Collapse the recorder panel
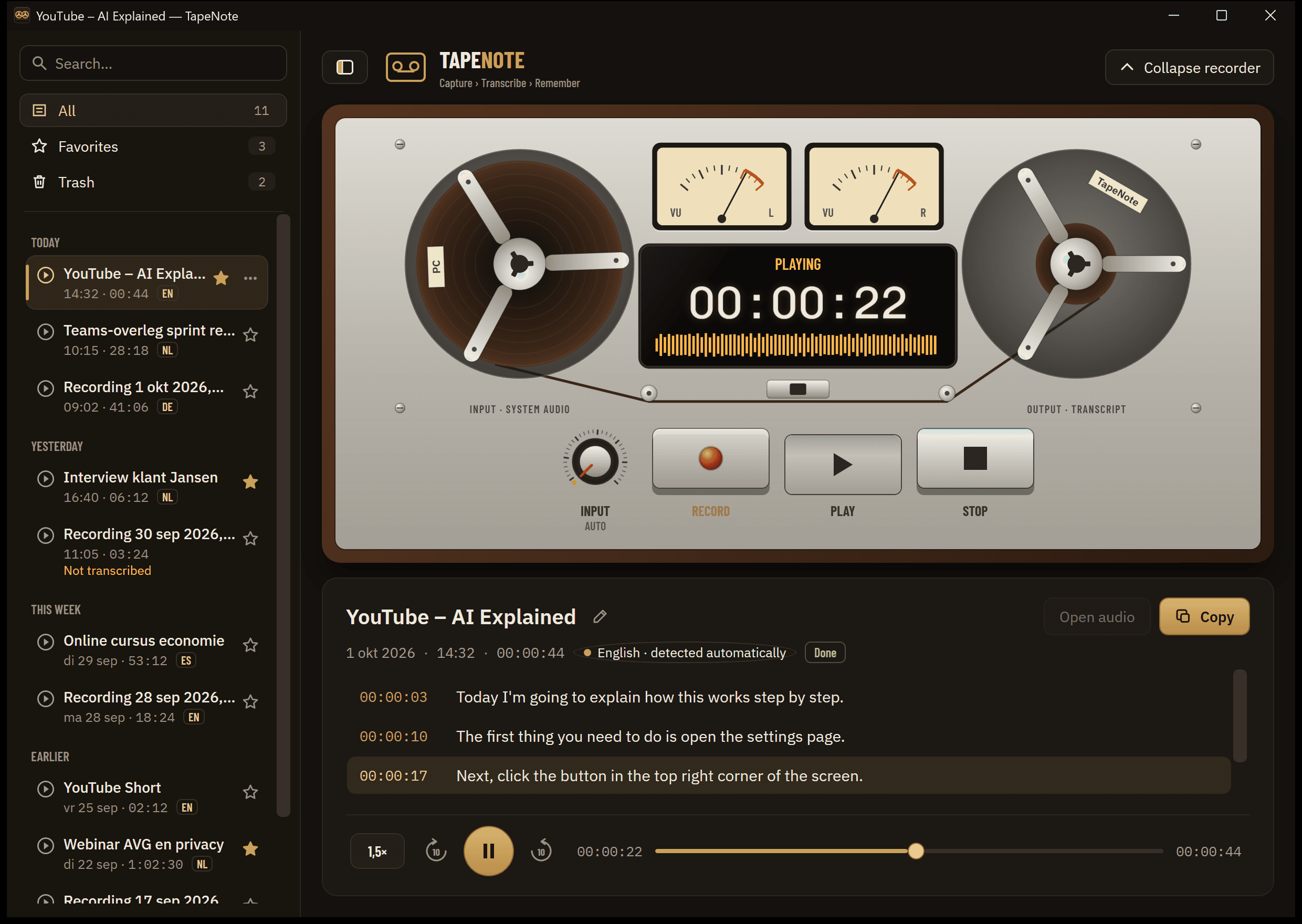Screen dimensions: 1302x924 tap(1189, 67)
